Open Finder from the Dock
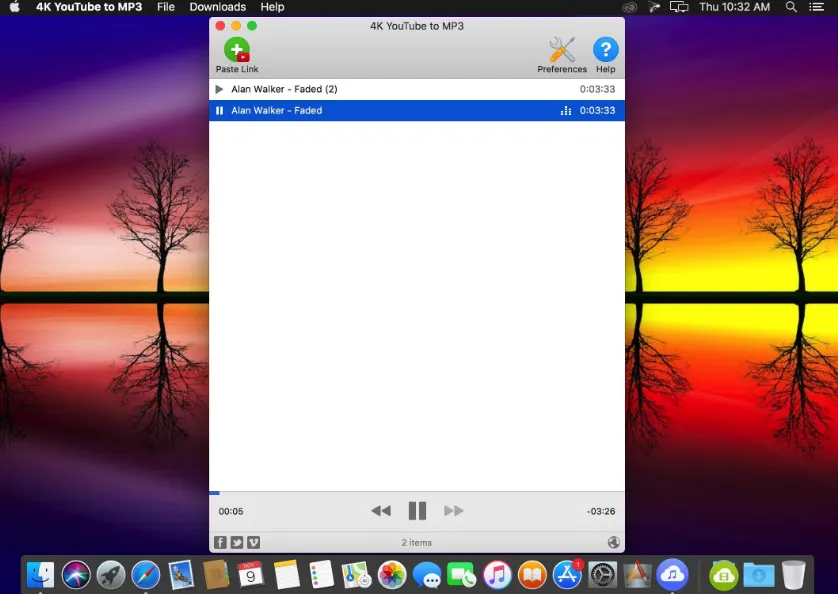Image resolution: width=838 pixels, height=594 pixels. pyautogui.click(x=41, y=575)
